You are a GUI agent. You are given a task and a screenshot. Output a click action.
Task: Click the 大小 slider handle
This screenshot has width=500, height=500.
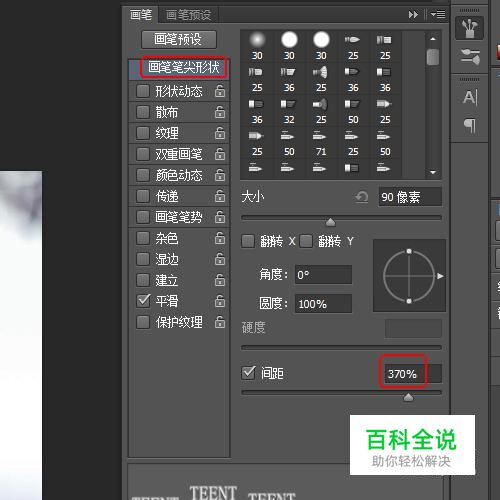[x=330, y=222]
